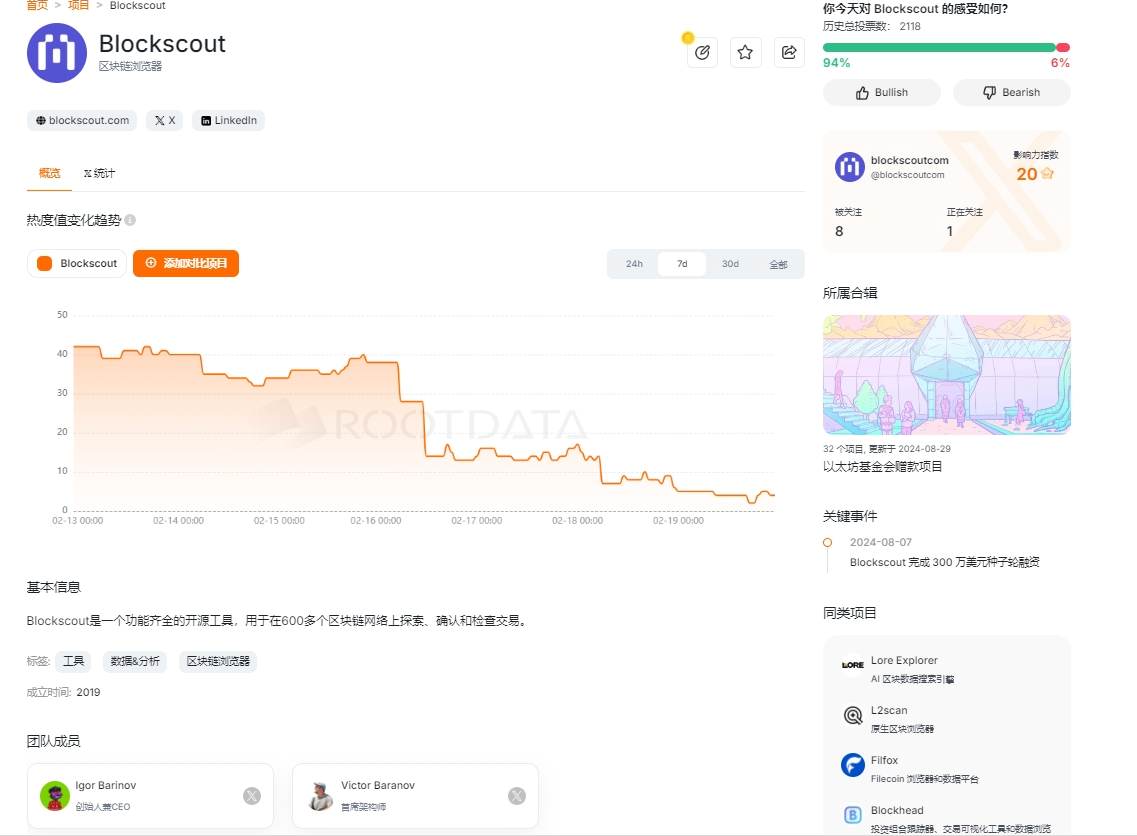Click the Filfox project icon
The height and width of the screenshot is (836, 1137).
(852, 766)
